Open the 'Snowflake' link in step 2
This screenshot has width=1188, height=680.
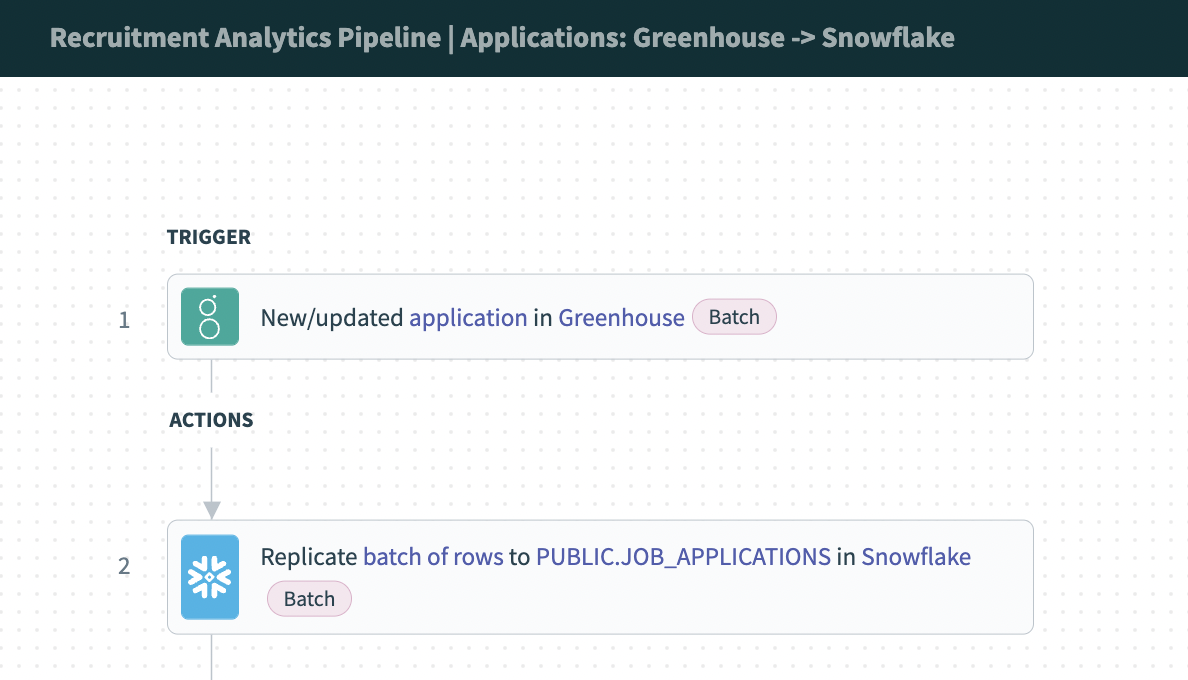point(916,557)
